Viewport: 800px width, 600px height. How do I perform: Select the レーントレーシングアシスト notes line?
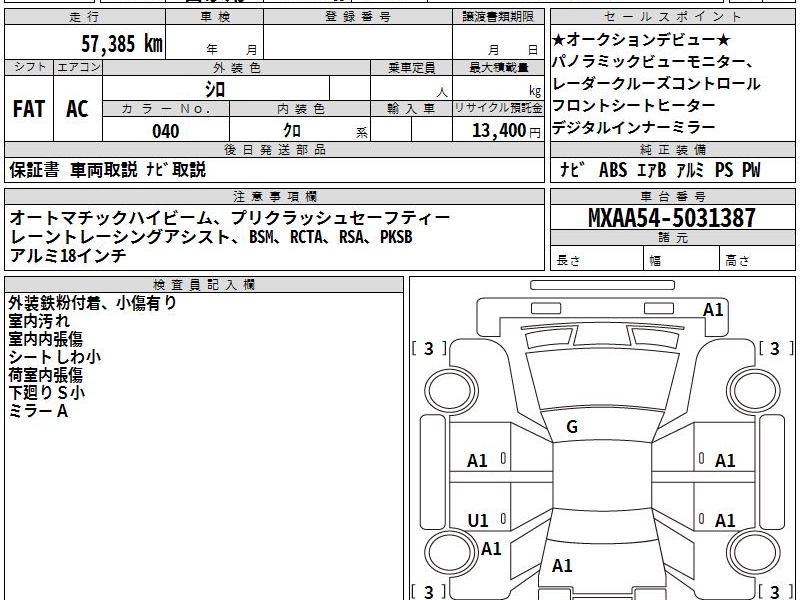(x=211, y=237)
